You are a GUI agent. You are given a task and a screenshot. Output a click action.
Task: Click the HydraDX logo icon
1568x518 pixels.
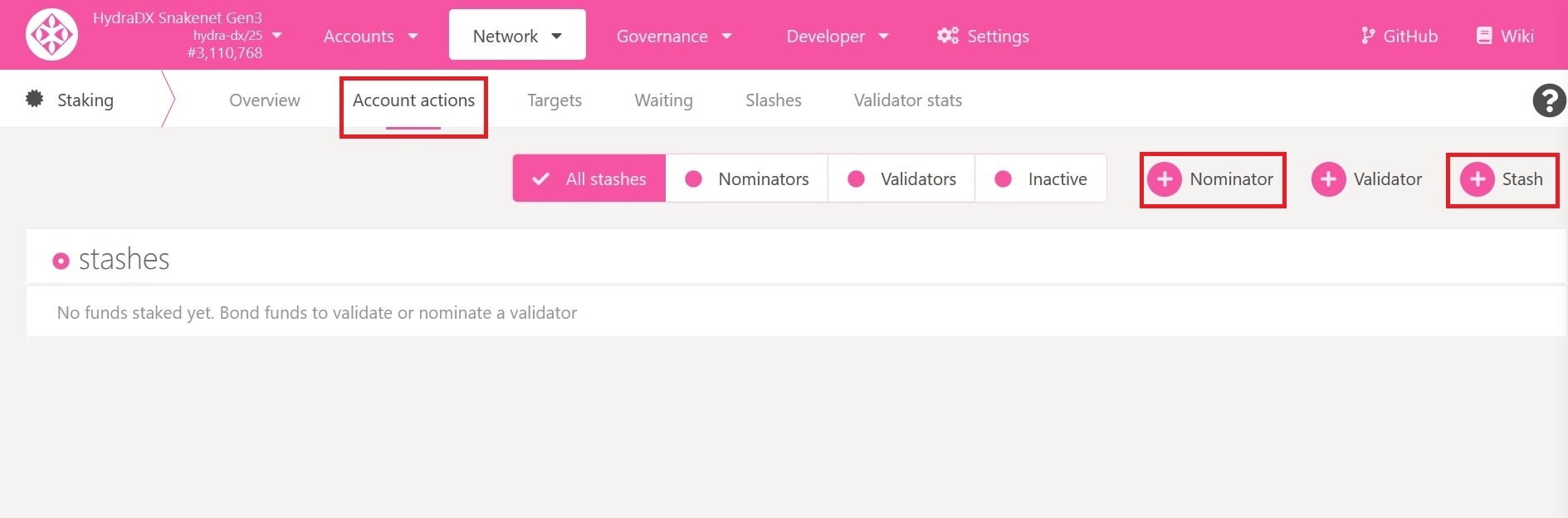coord(51,35)
